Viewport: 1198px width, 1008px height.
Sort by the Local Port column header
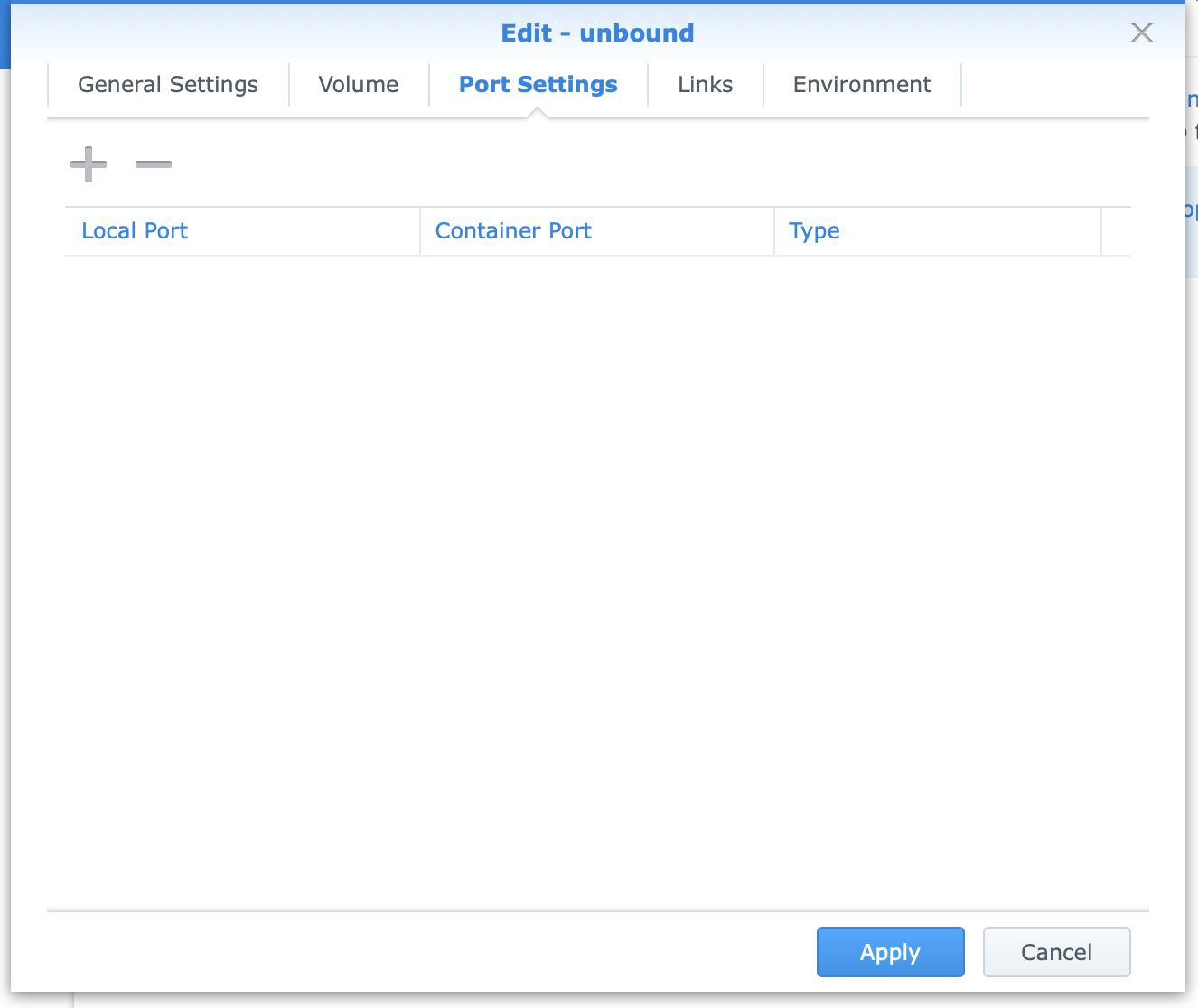pyautogui.click(x=135, y=231)
